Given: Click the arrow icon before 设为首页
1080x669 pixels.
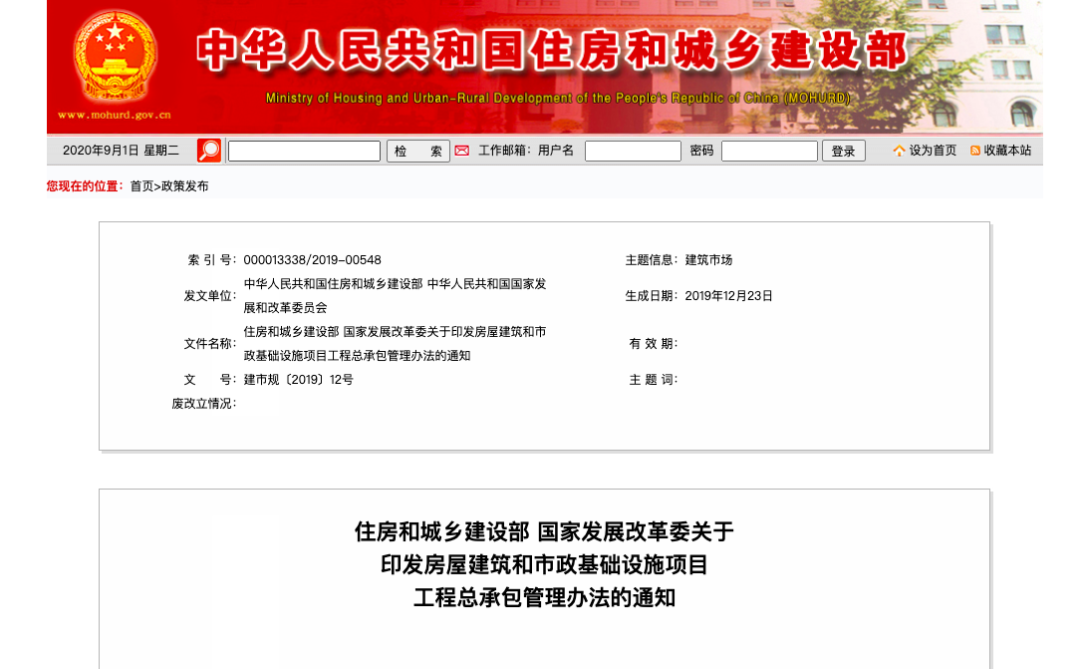Looking at the screenshot, I should coord(901,150).
